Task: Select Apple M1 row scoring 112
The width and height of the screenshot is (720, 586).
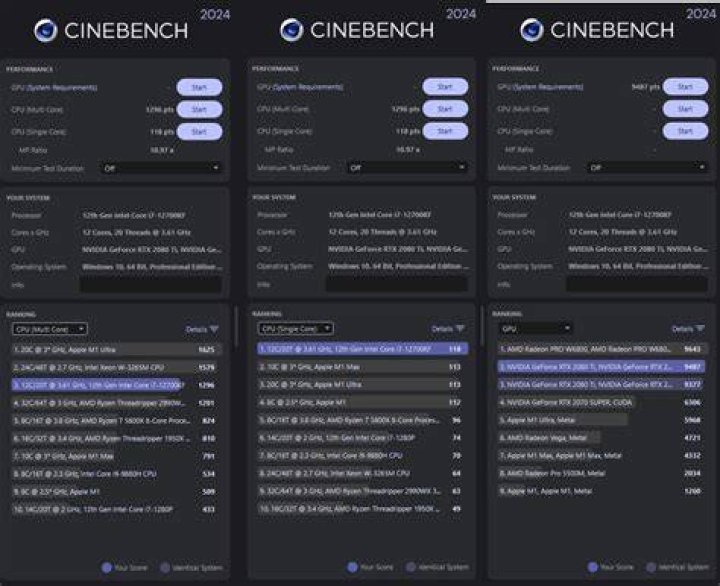Action: click(363, 402)
